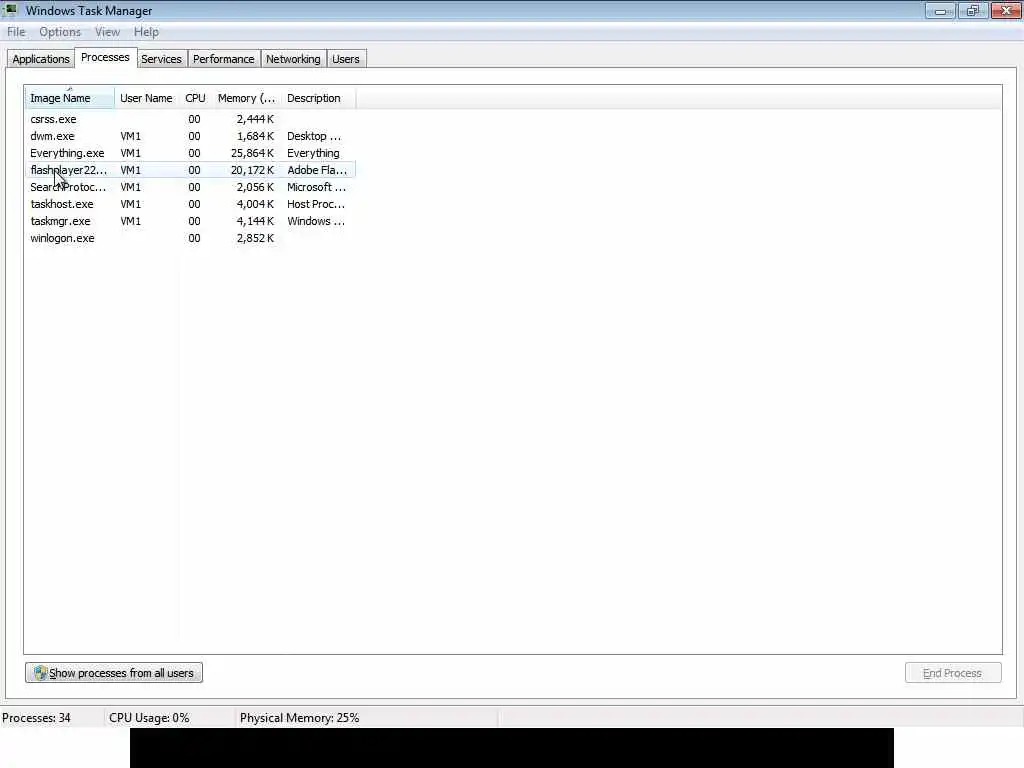Click the Microsoft ... description cell
Image resolution: width=1024 pixels, height=768 pixels.
pos(317,187)
